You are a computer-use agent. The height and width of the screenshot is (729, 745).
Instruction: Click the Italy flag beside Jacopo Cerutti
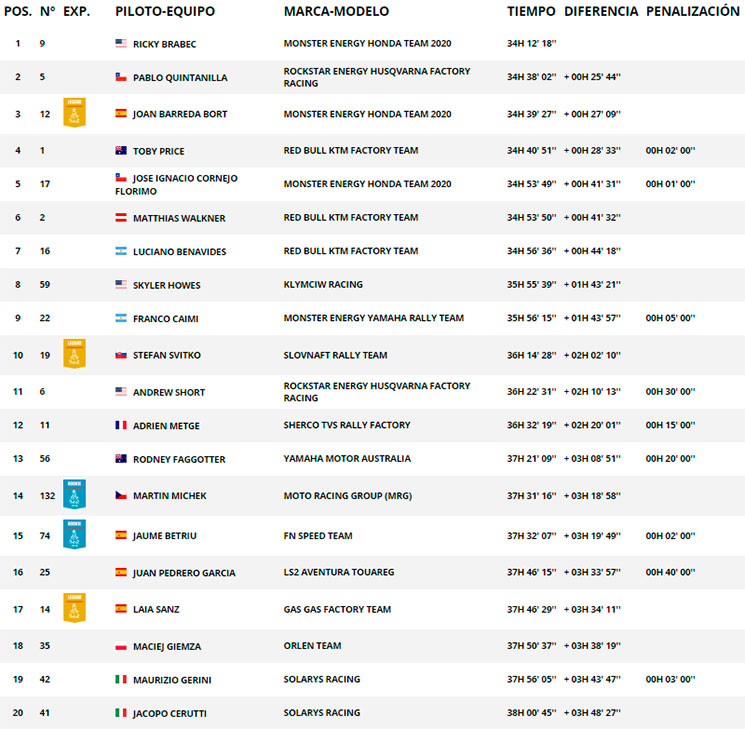pyautogui.click(x=121, y=712)
